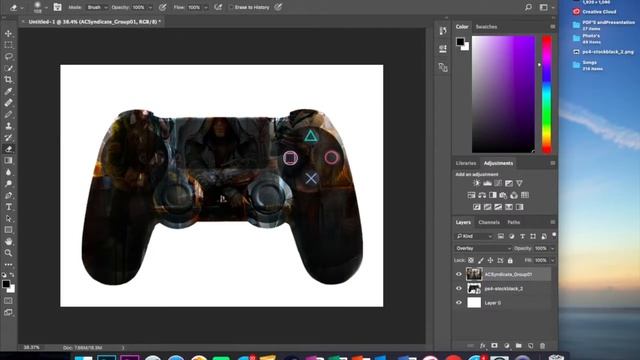Viewport: 640px width, 360px height.
Task: Add layer mask at Layers panel bottom
Action: [494, 346]
